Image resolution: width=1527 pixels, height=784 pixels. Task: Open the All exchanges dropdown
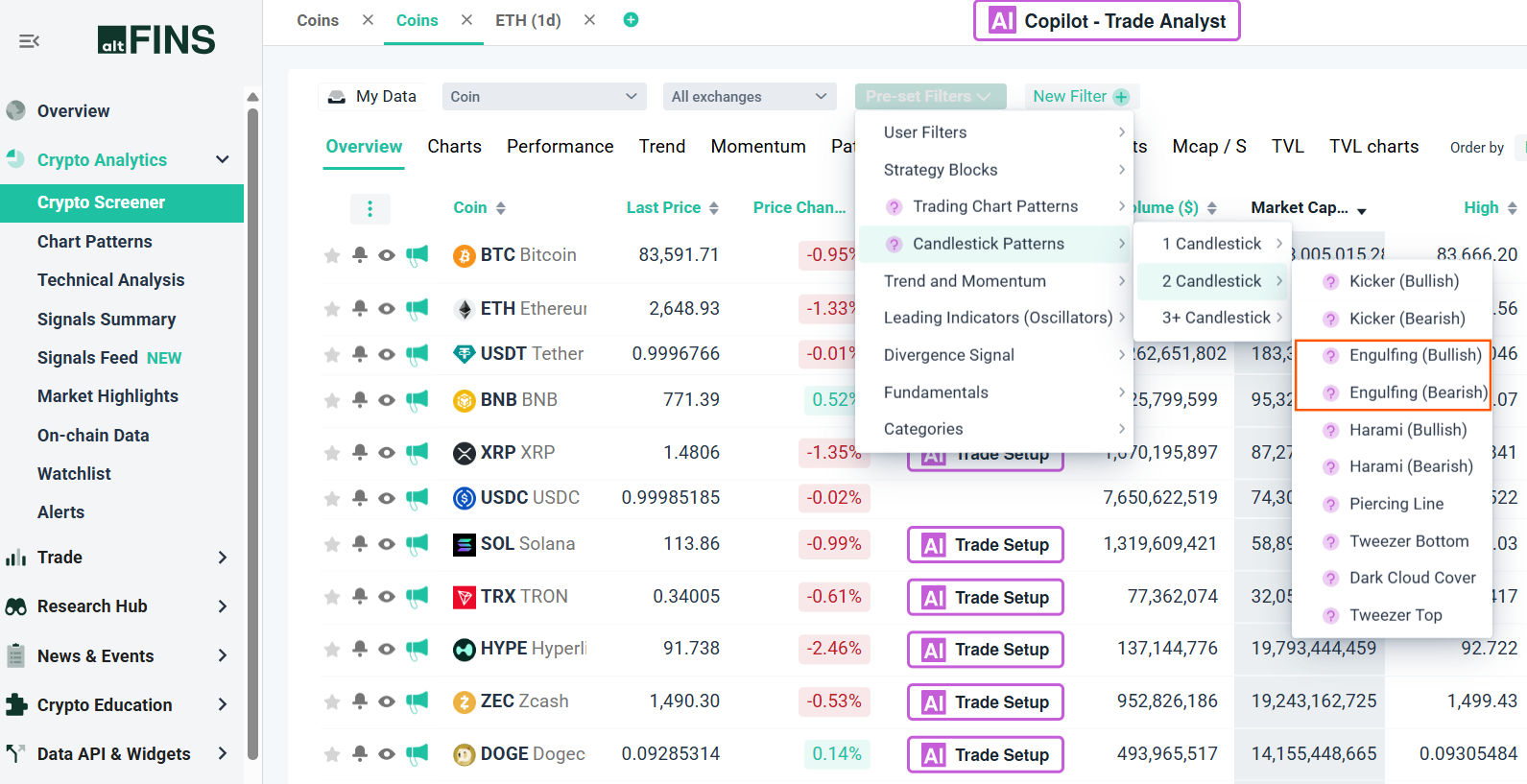(749, 96)
